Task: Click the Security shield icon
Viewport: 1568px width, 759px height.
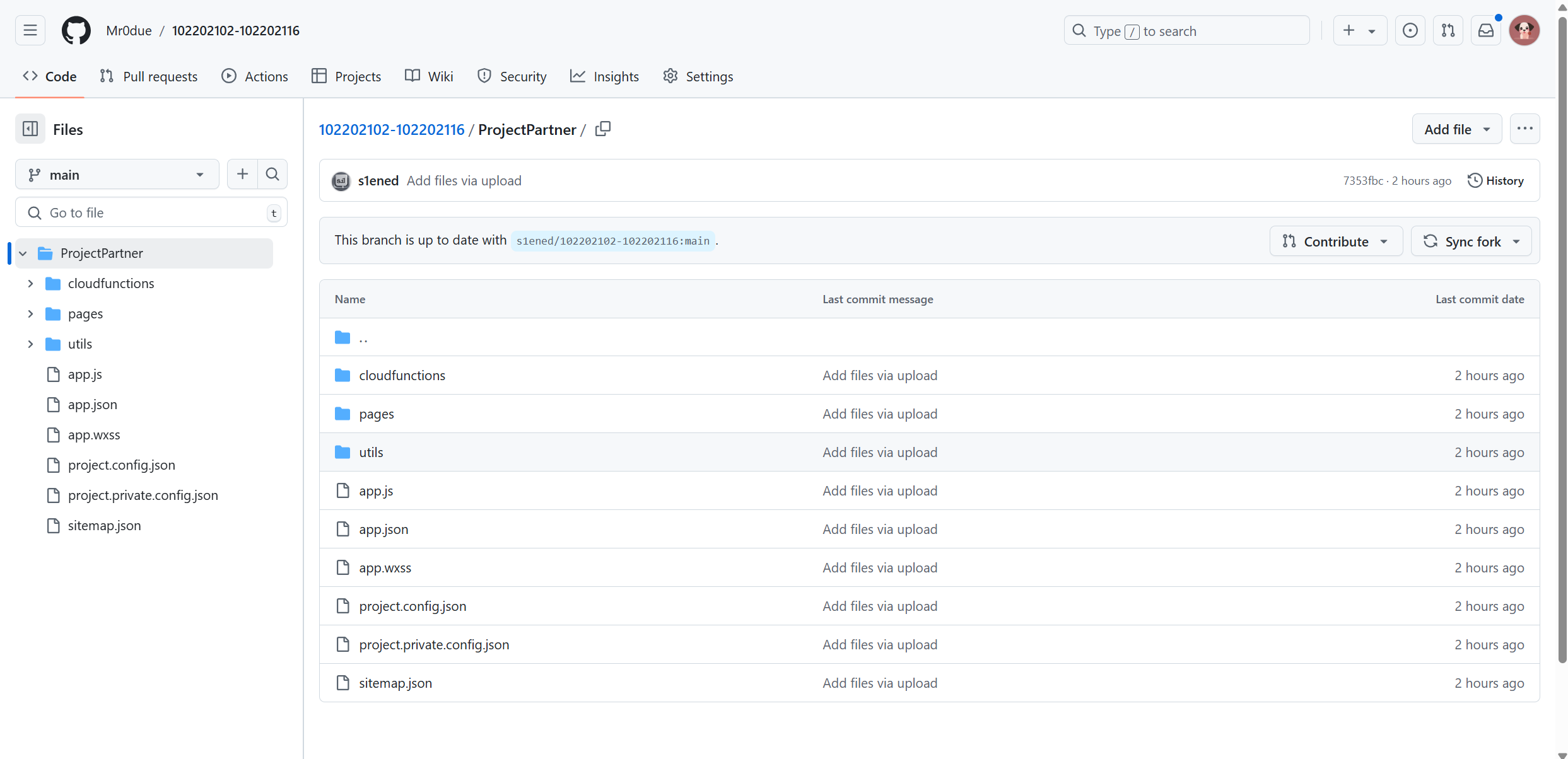Action: (x=484, y=76)
